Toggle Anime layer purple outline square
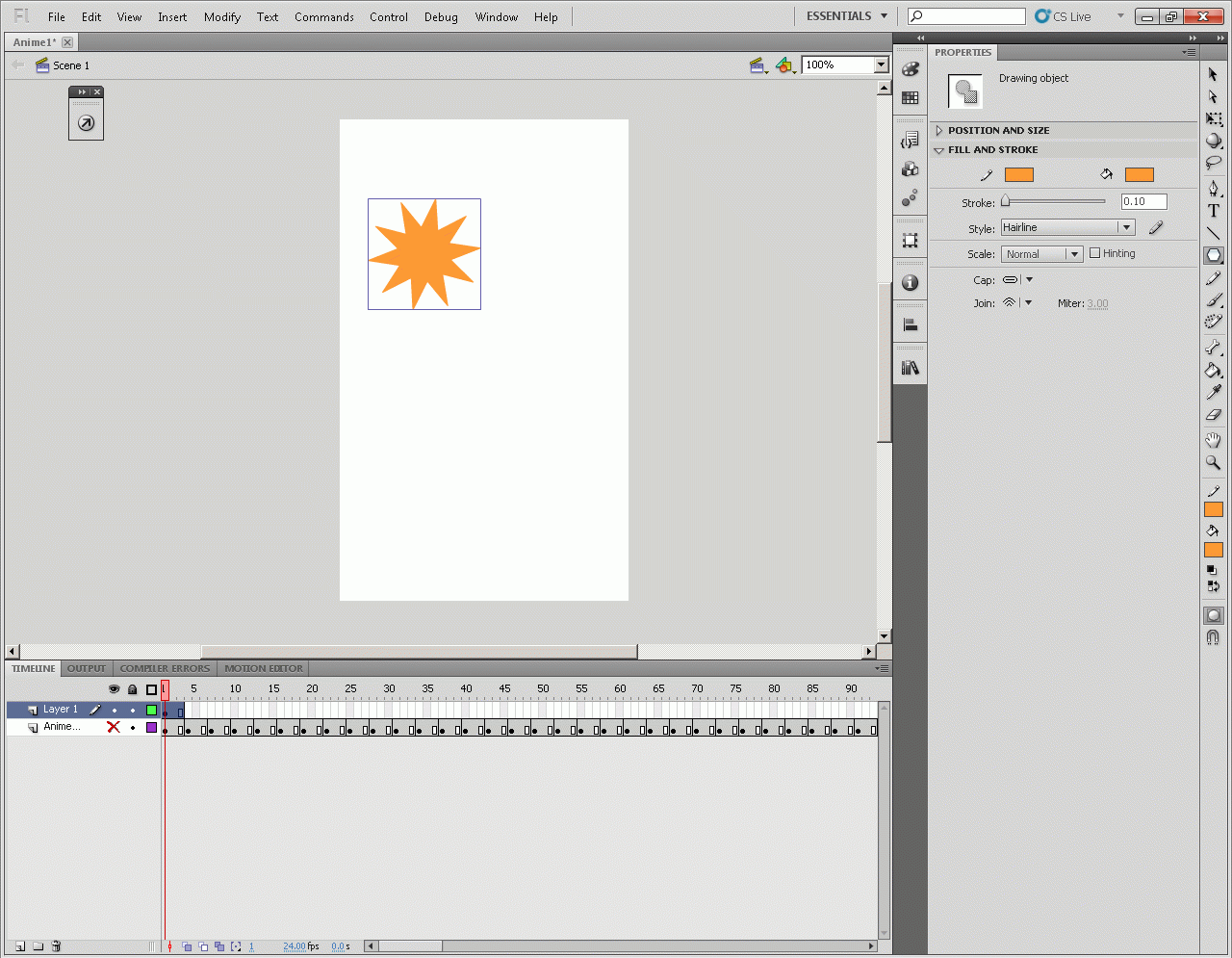Screen dimensions: 1232x958 [151, 728]
